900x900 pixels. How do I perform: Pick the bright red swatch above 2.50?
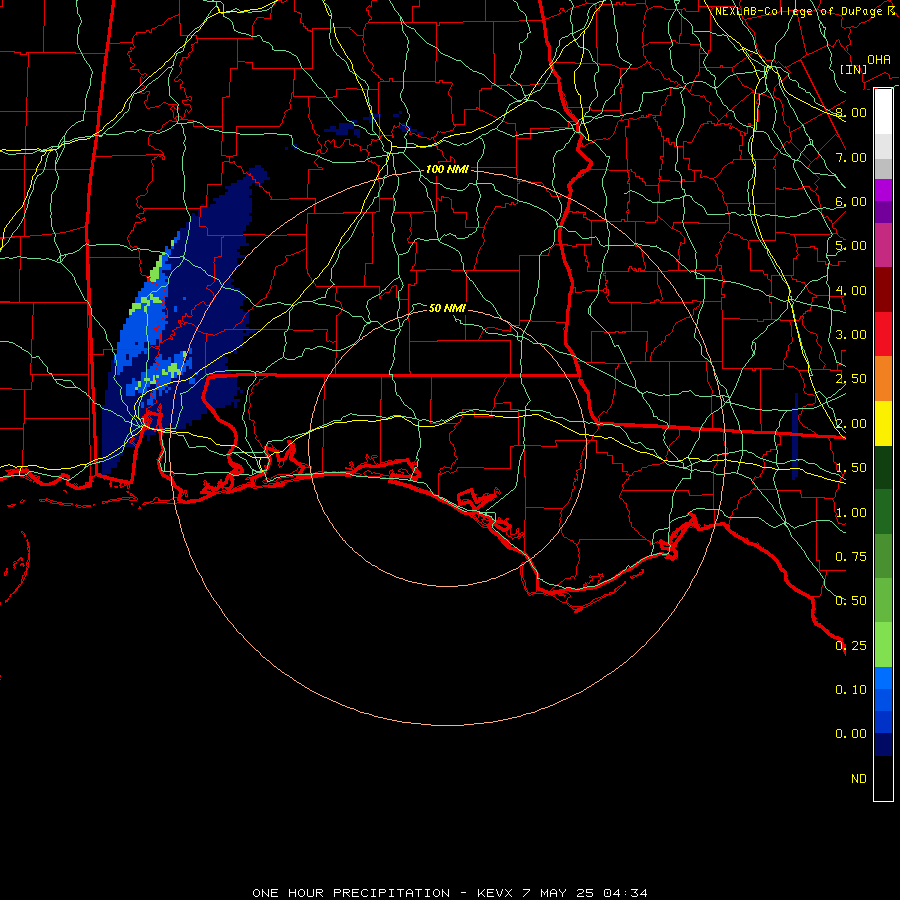pyautogui.click(x=883, y=334)
